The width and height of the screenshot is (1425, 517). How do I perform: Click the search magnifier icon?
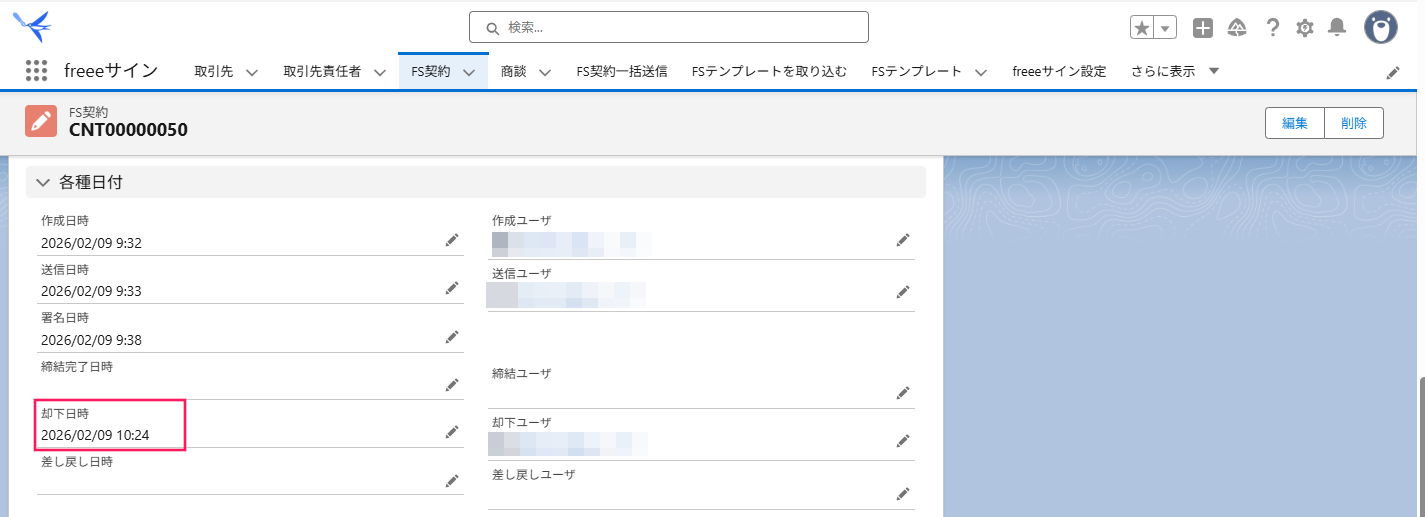pos(492,28)
